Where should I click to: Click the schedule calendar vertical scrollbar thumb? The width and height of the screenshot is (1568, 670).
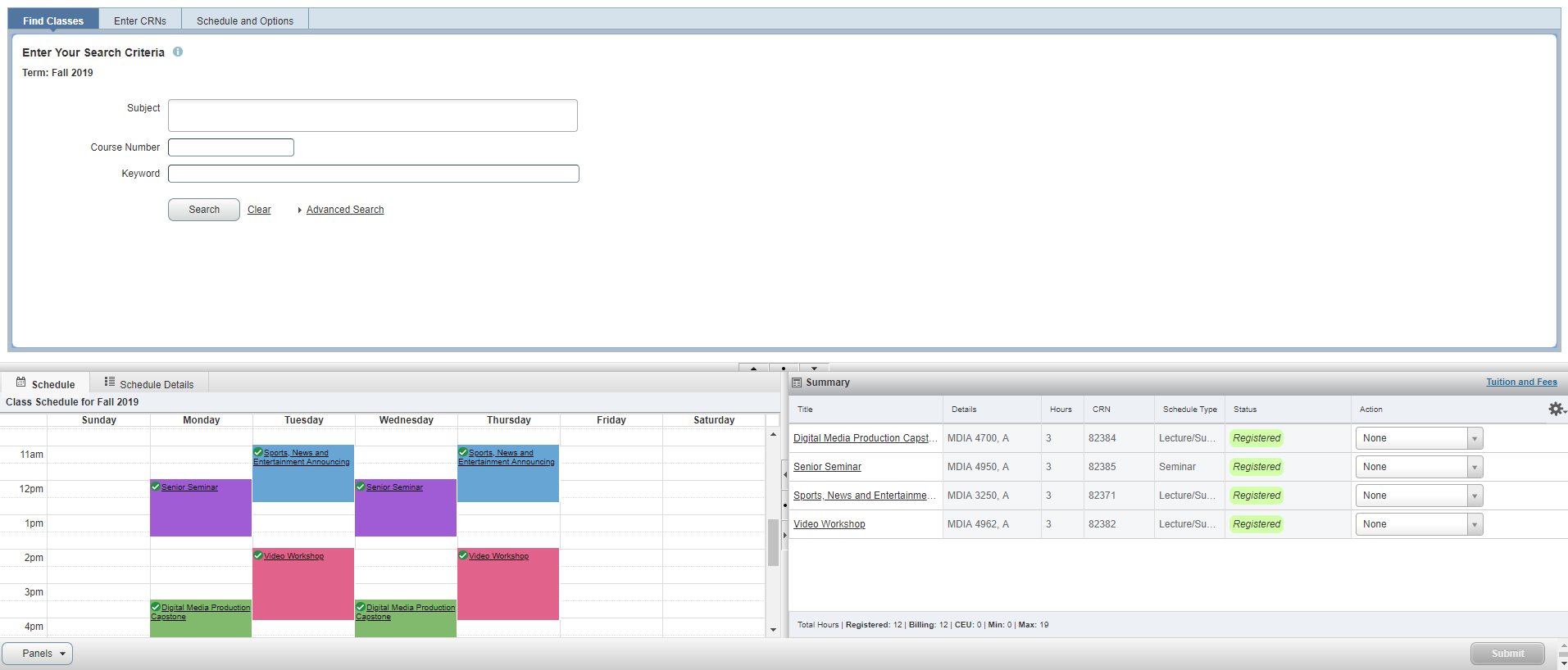click(x=773, y=542)
